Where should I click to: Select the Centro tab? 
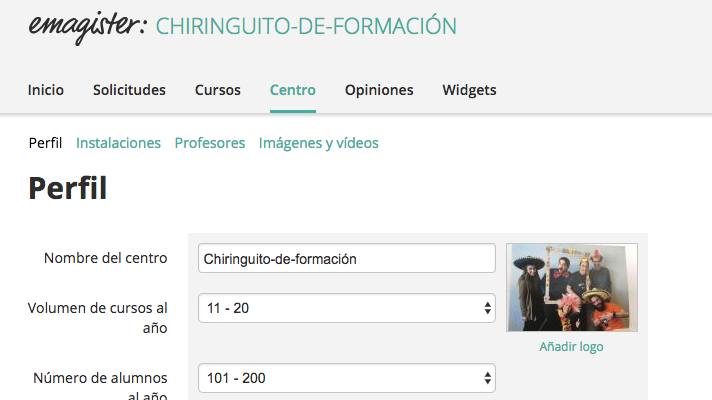293,90
